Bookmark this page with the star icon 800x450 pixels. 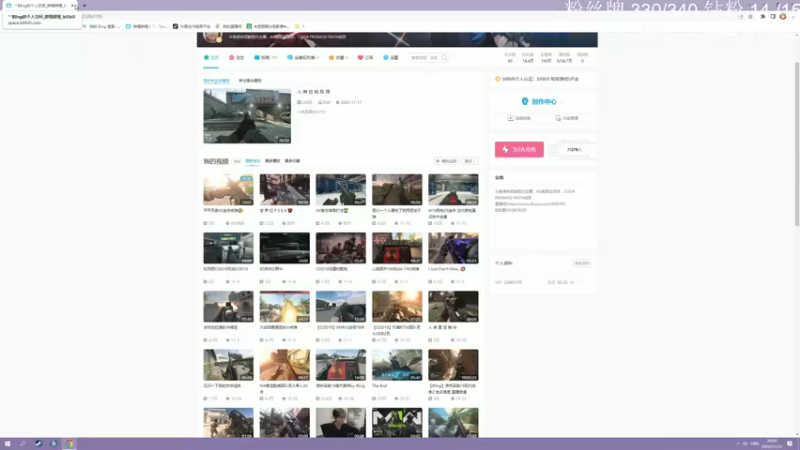(x=751, y=16)
